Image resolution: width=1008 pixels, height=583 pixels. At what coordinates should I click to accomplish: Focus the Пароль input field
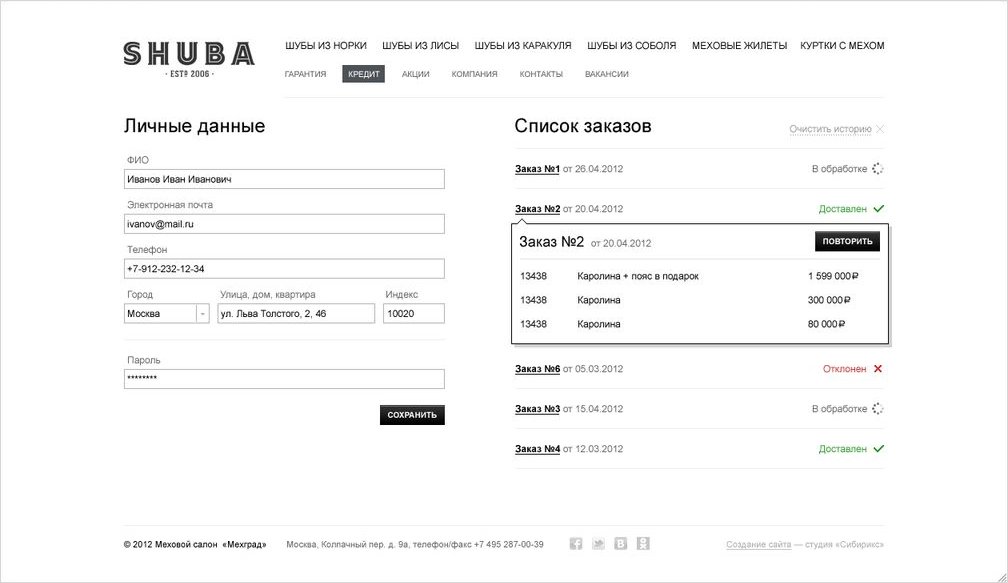(284, 379)
